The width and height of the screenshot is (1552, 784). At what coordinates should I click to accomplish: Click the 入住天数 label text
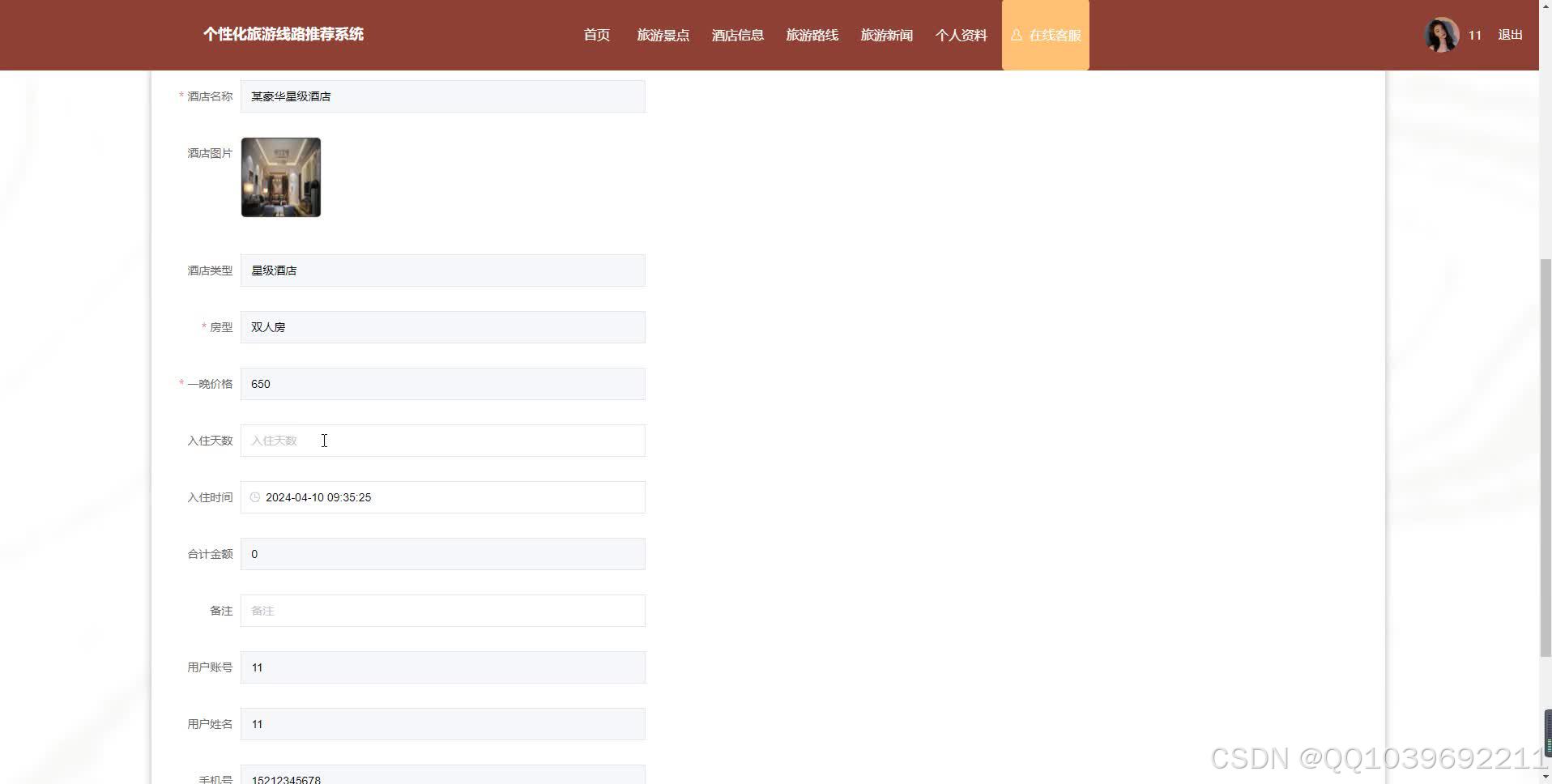tap(210, 441)
